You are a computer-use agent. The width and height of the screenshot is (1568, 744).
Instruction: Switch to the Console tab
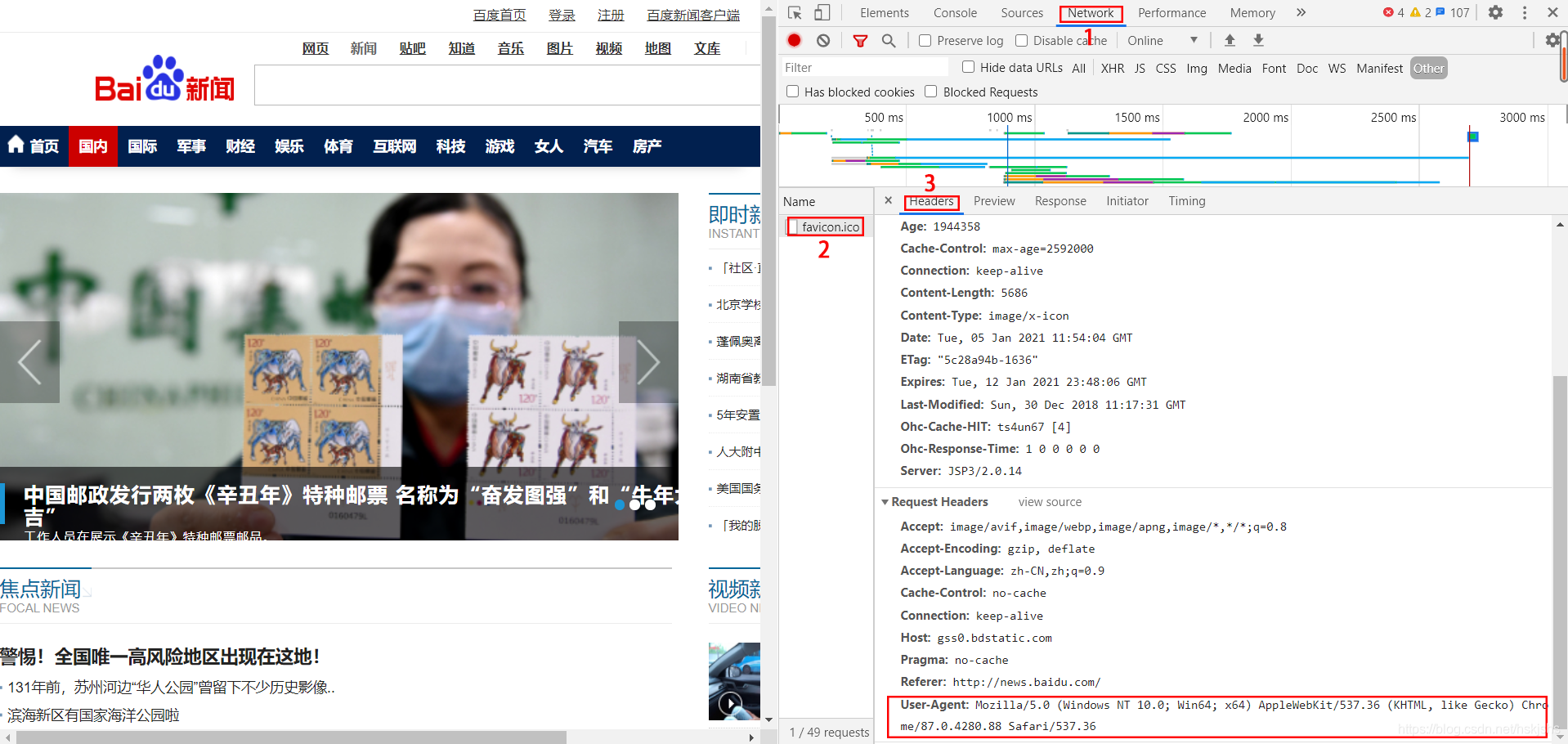[x=955, y=13]
